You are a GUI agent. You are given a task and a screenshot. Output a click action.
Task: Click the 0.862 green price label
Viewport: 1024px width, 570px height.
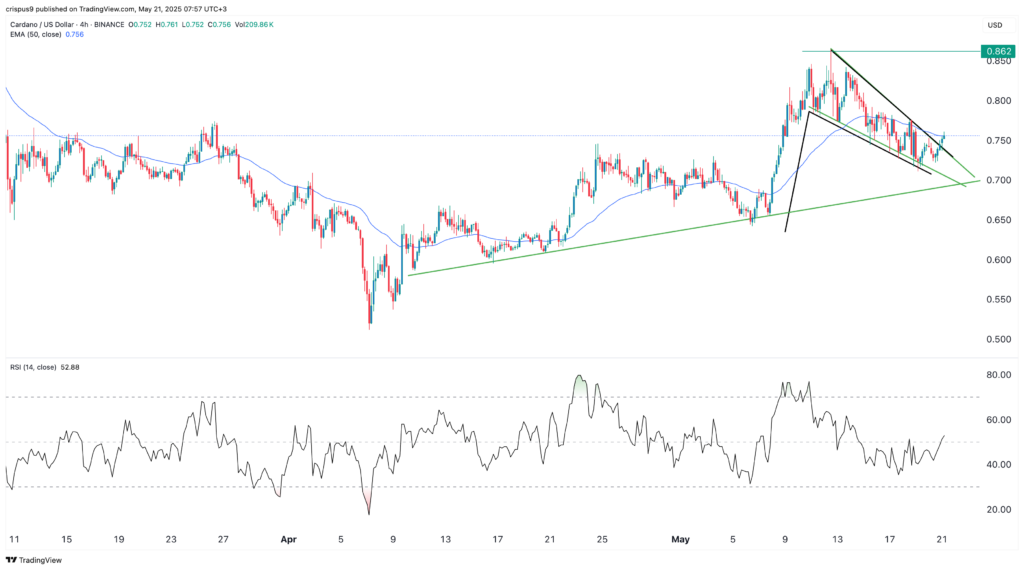(x=996, y=51)
